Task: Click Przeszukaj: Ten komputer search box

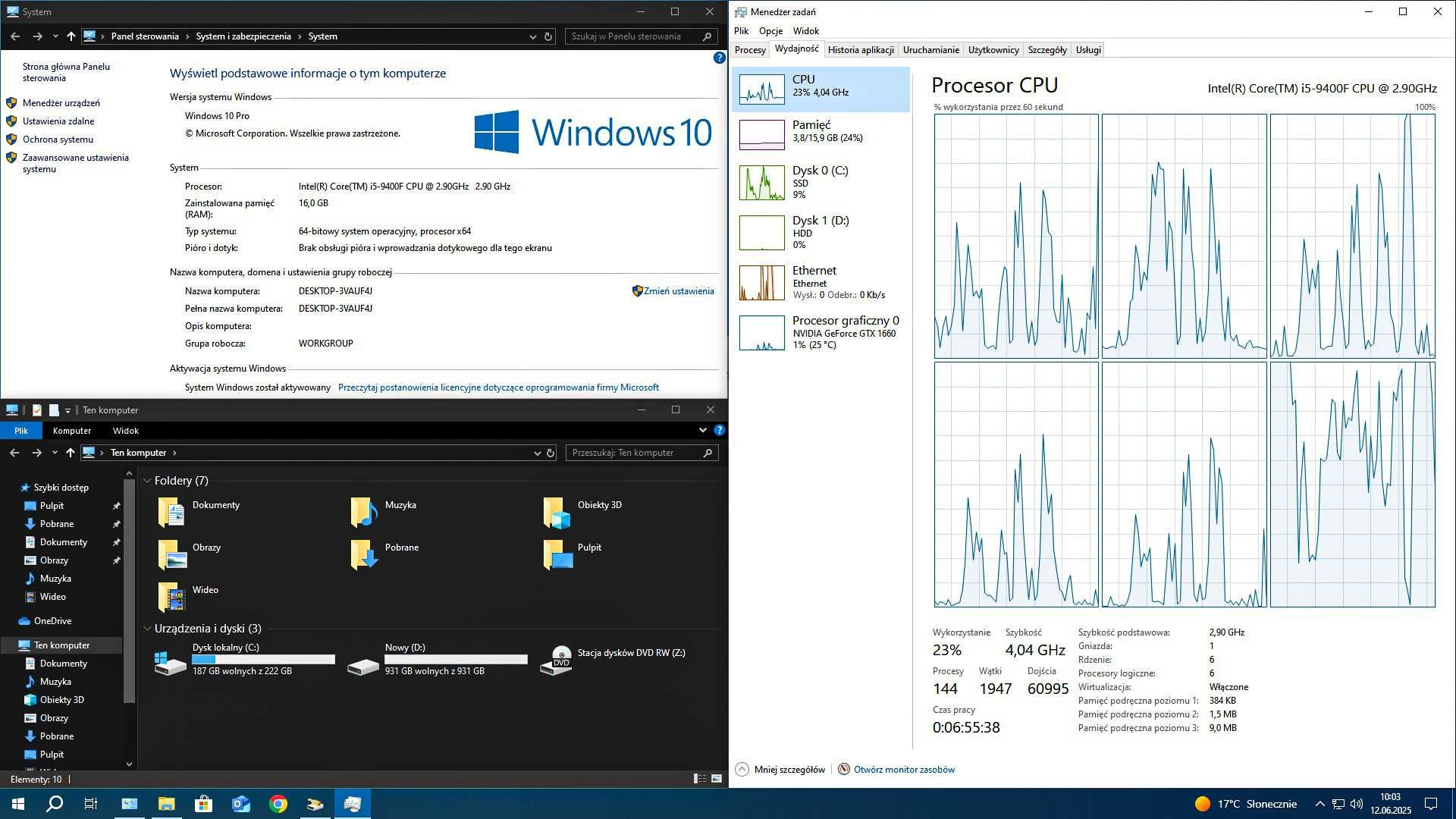Action: click(x=642, y=453)
